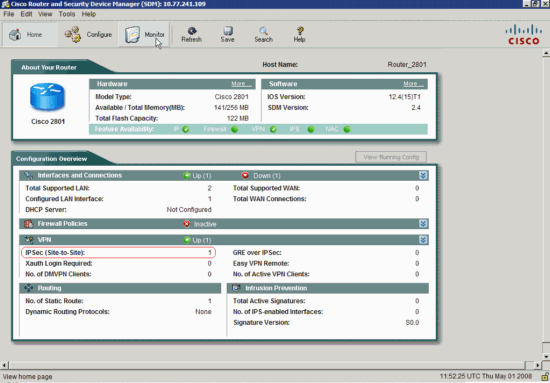550x383 pixels.
Task: Click the Hardware More link
Action: tap(241, 84)
